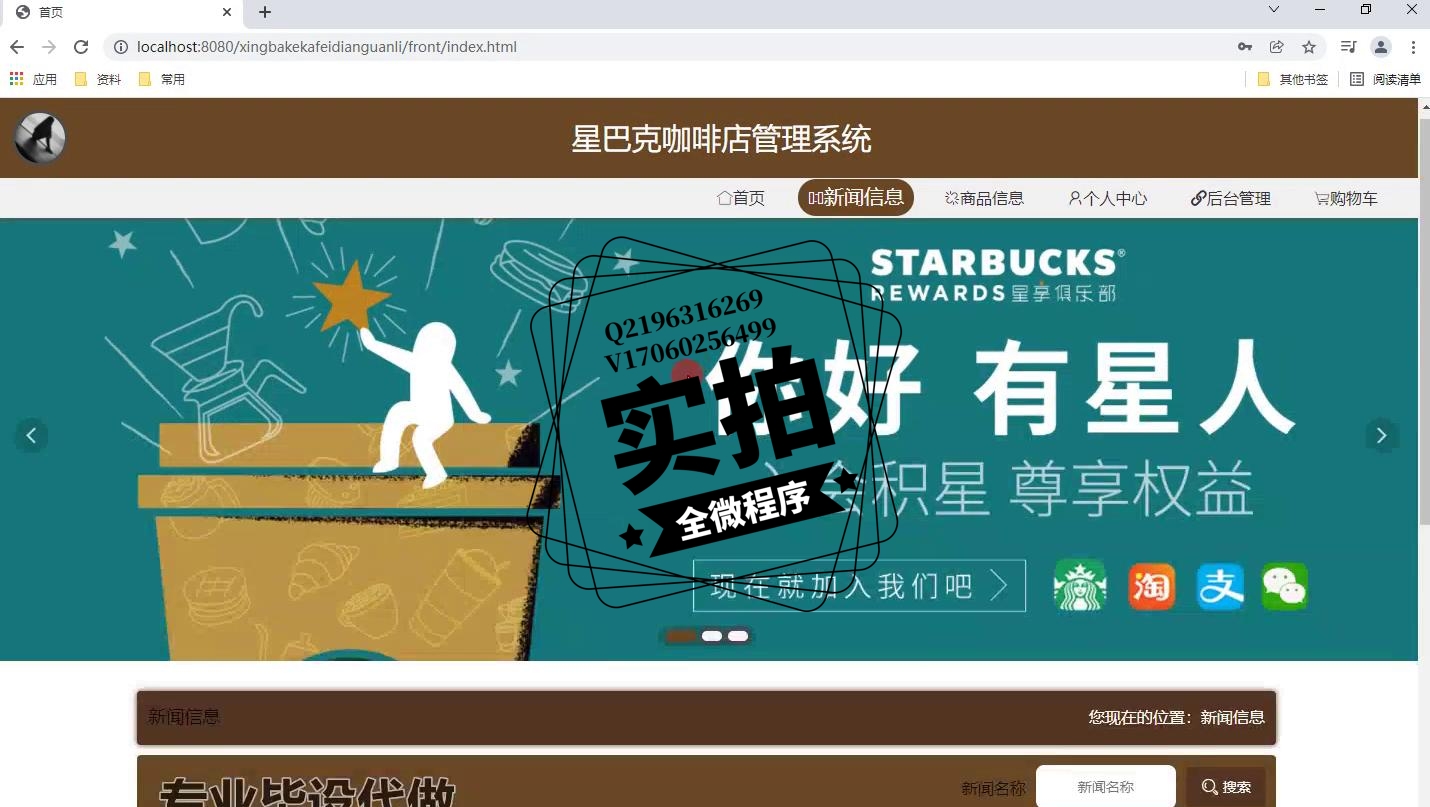Go to 首页 in navigation
Viewport: 1430px width, 807px height.
tap(741, 198)
